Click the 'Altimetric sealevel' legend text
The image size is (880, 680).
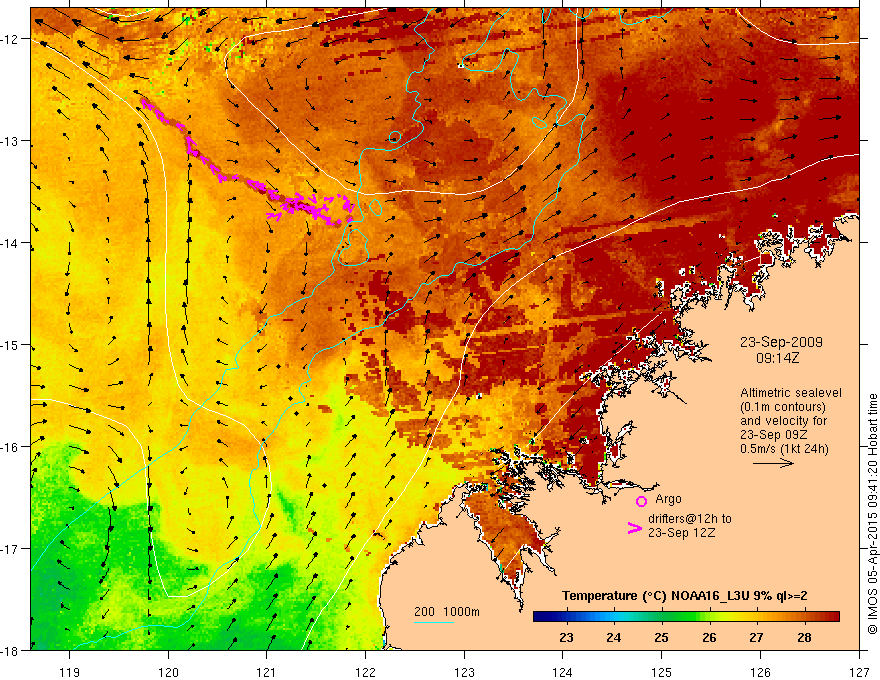tap(791, 393)
